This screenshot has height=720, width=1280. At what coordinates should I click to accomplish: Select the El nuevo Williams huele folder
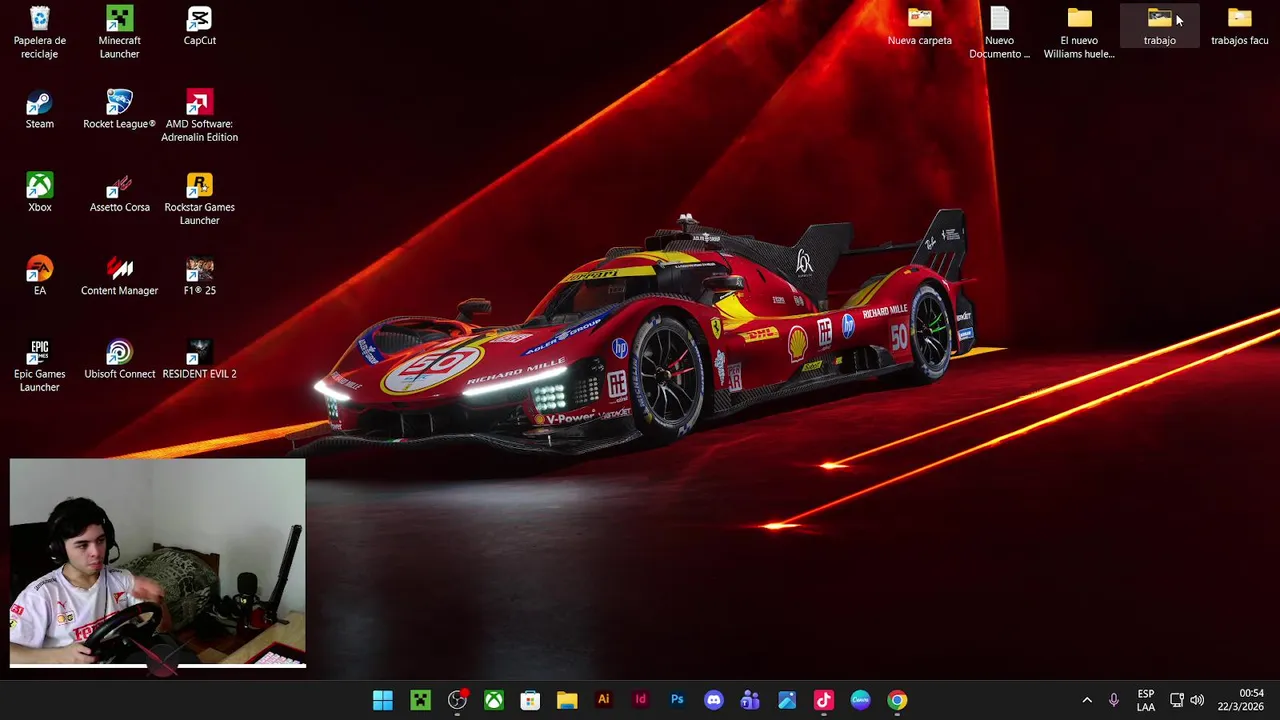[1079, 32]
